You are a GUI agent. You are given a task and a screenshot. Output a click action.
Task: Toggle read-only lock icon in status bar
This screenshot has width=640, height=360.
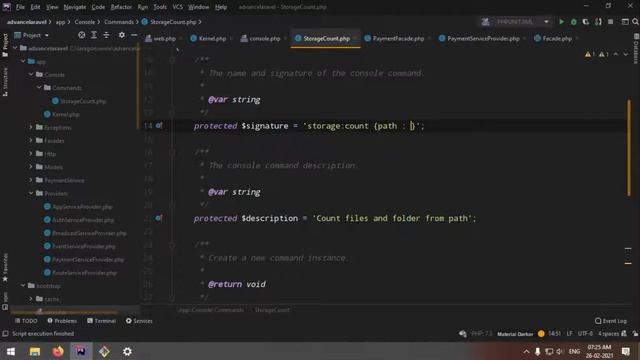click(x=636, y=333)
